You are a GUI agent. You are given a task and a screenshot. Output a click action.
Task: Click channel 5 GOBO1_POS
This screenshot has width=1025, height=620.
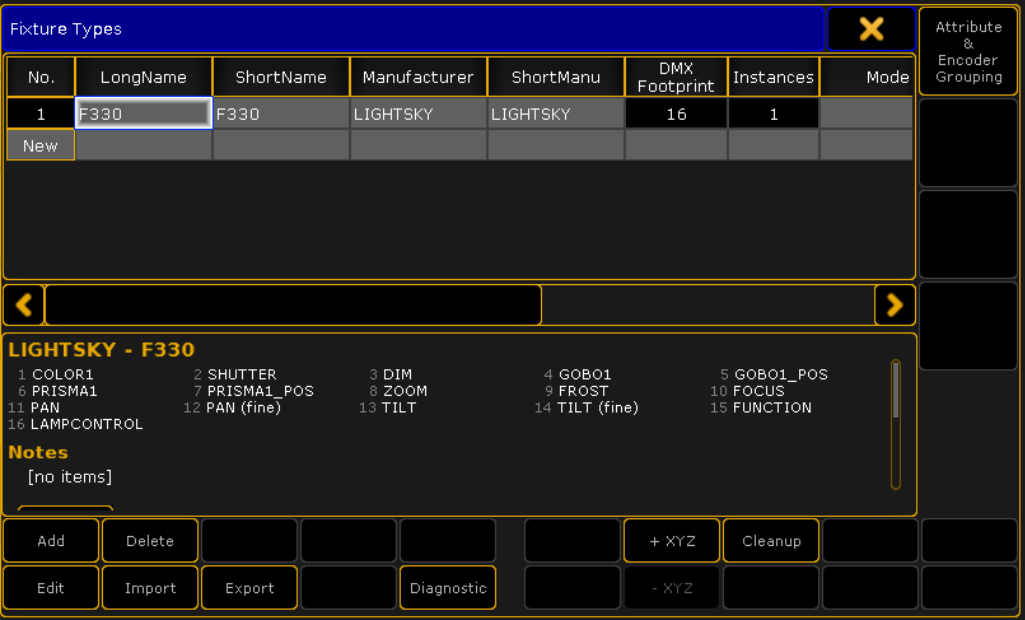774,375
